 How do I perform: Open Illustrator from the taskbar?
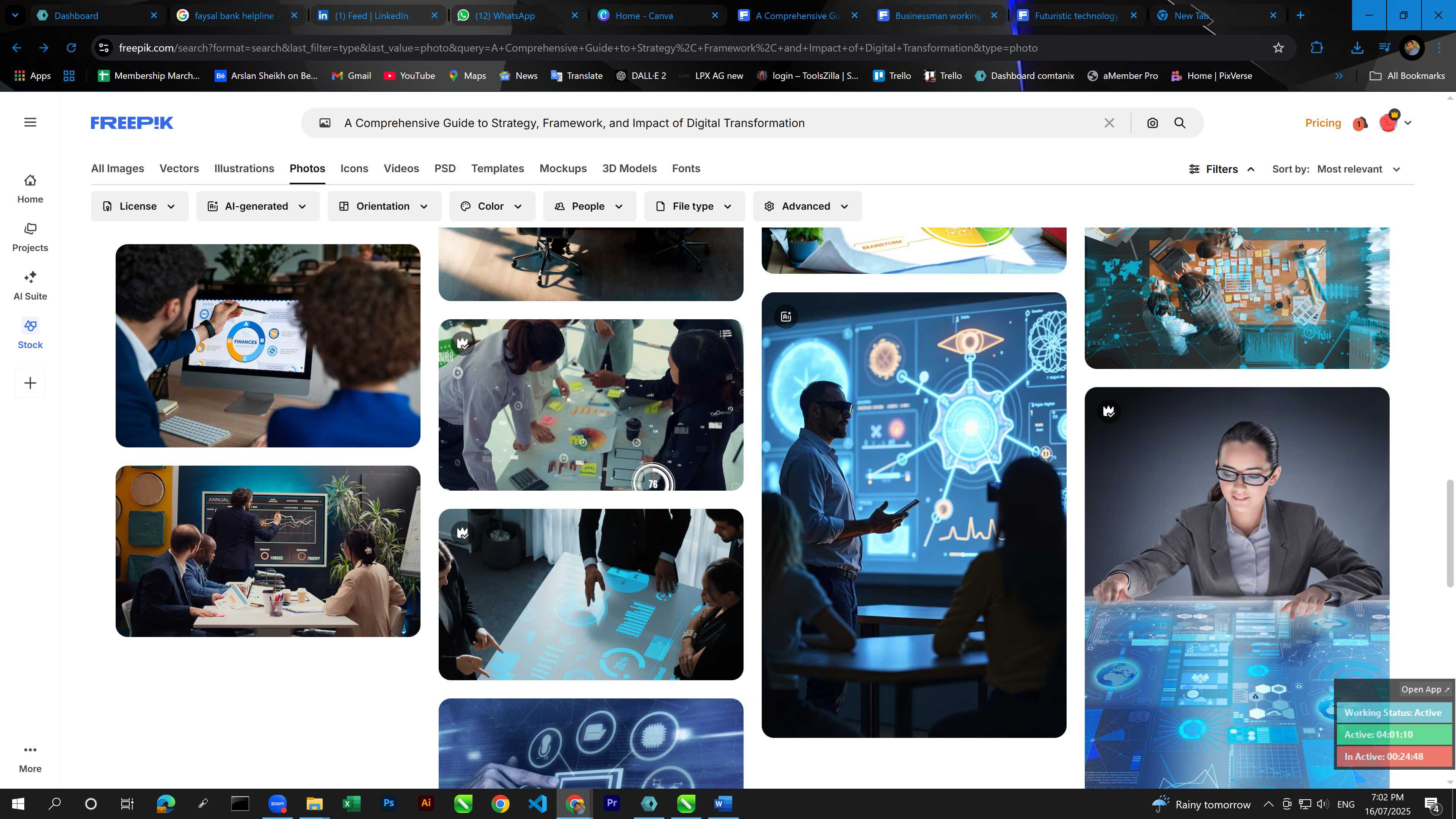tap(425, 803)
